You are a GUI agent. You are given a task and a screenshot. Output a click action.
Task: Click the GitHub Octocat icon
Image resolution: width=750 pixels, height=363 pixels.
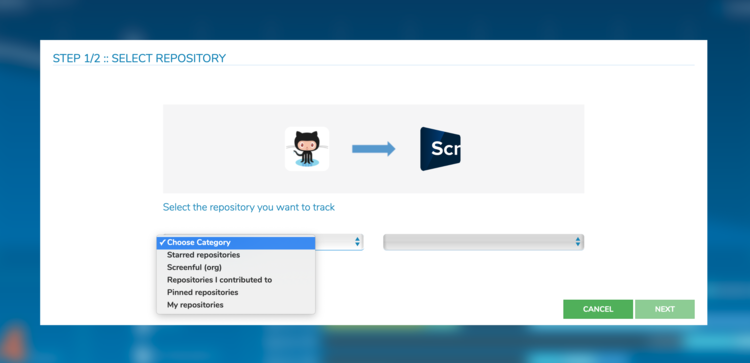pos(307,149)
